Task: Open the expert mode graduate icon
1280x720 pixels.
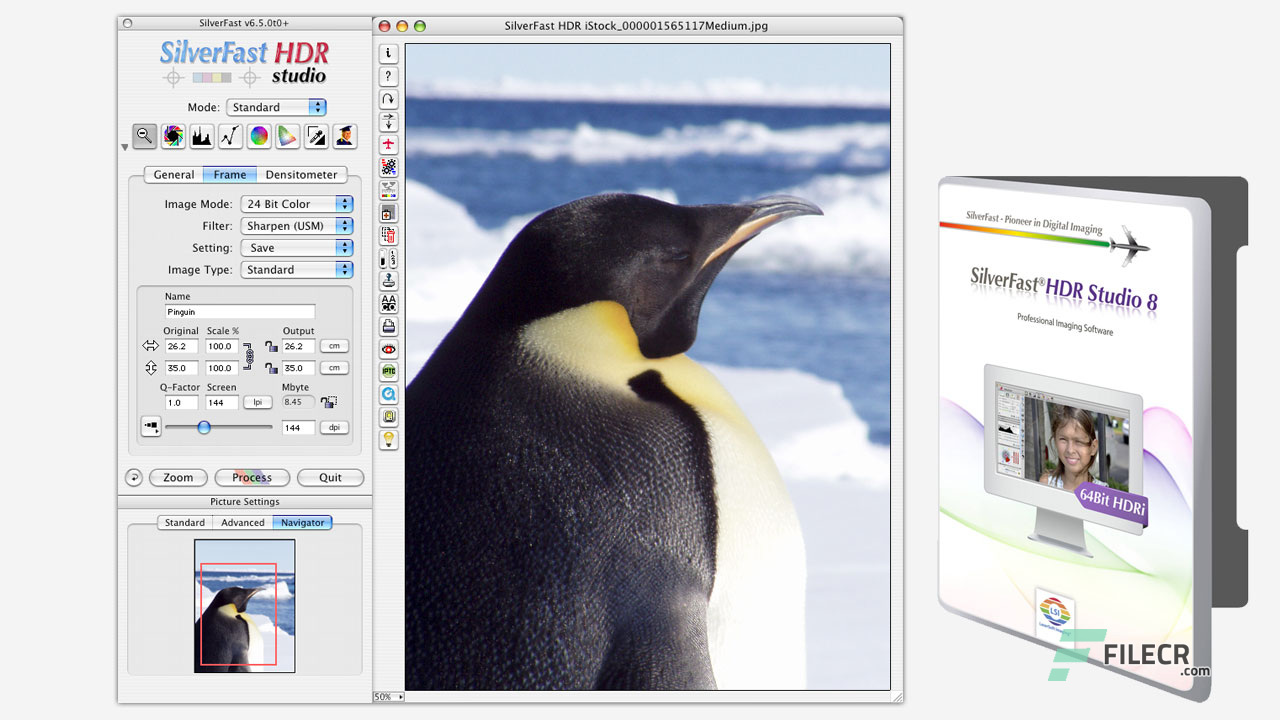Action: 345,136
